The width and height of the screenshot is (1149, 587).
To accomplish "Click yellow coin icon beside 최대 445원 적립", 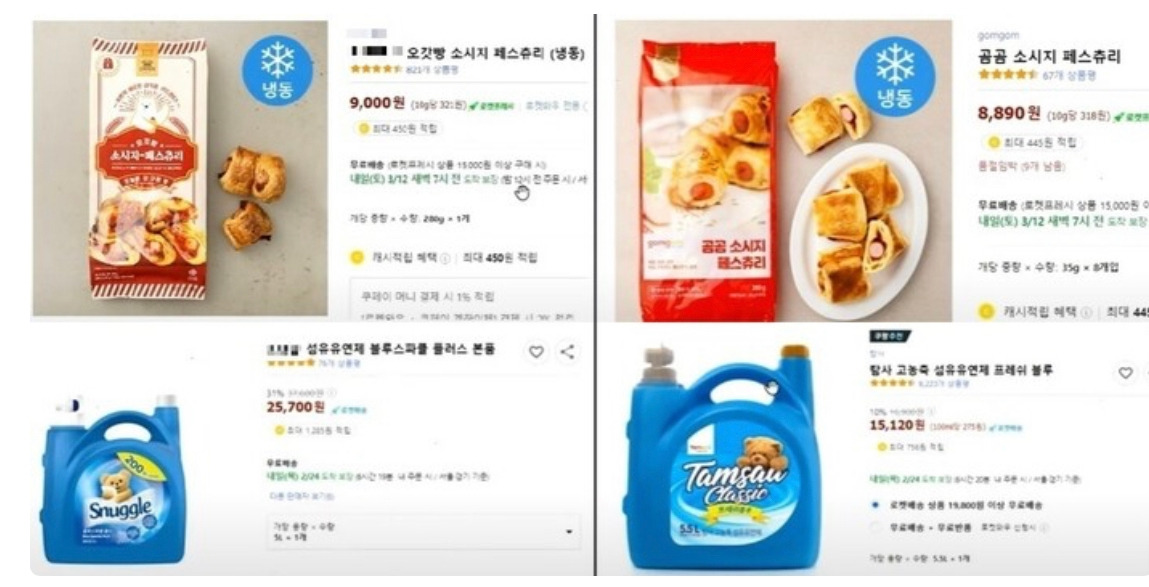I will pyautogui.click(x=994, y=142).
